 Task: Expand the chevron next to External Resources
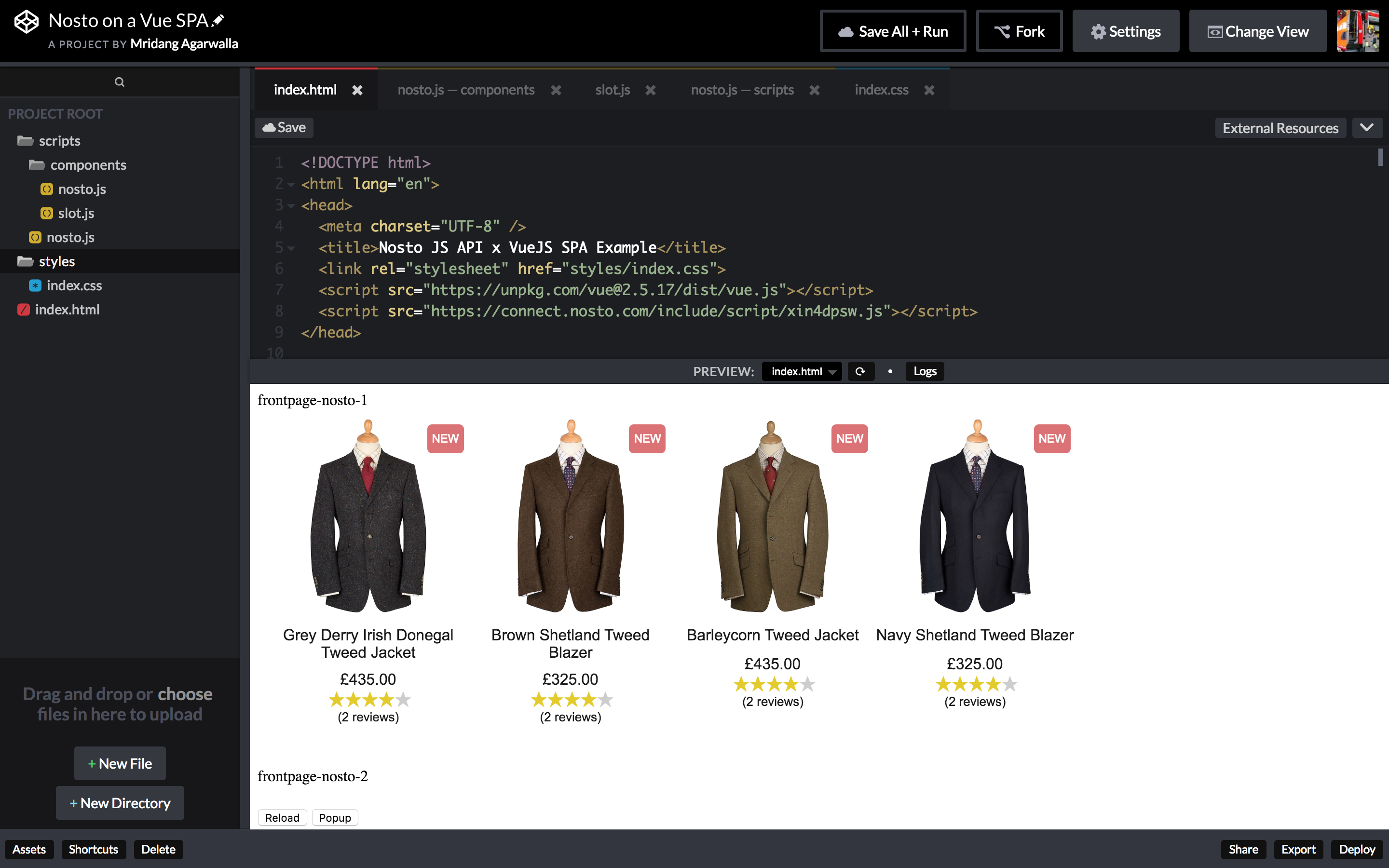click(x=1367, y=128)
